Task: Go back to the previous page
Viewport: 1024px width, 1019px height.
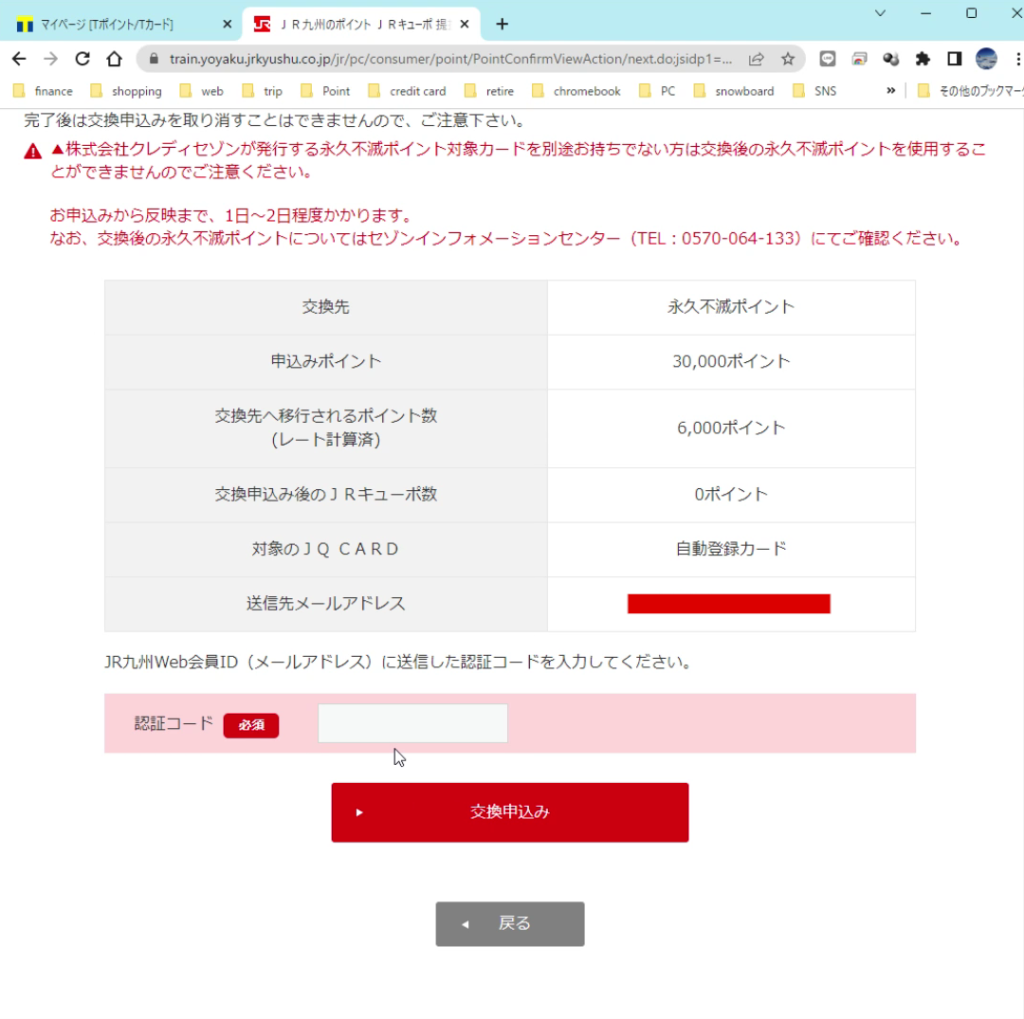Action: click(x=19, y=59)
